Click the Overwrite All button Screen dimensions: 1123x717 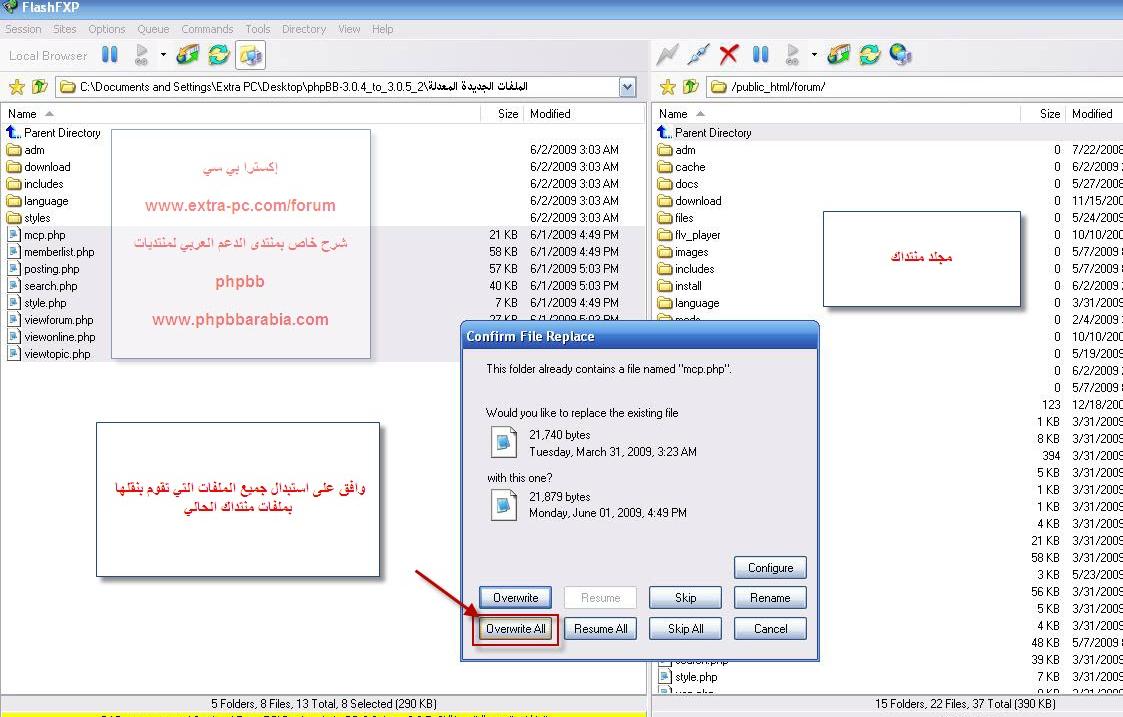[516, 629]
